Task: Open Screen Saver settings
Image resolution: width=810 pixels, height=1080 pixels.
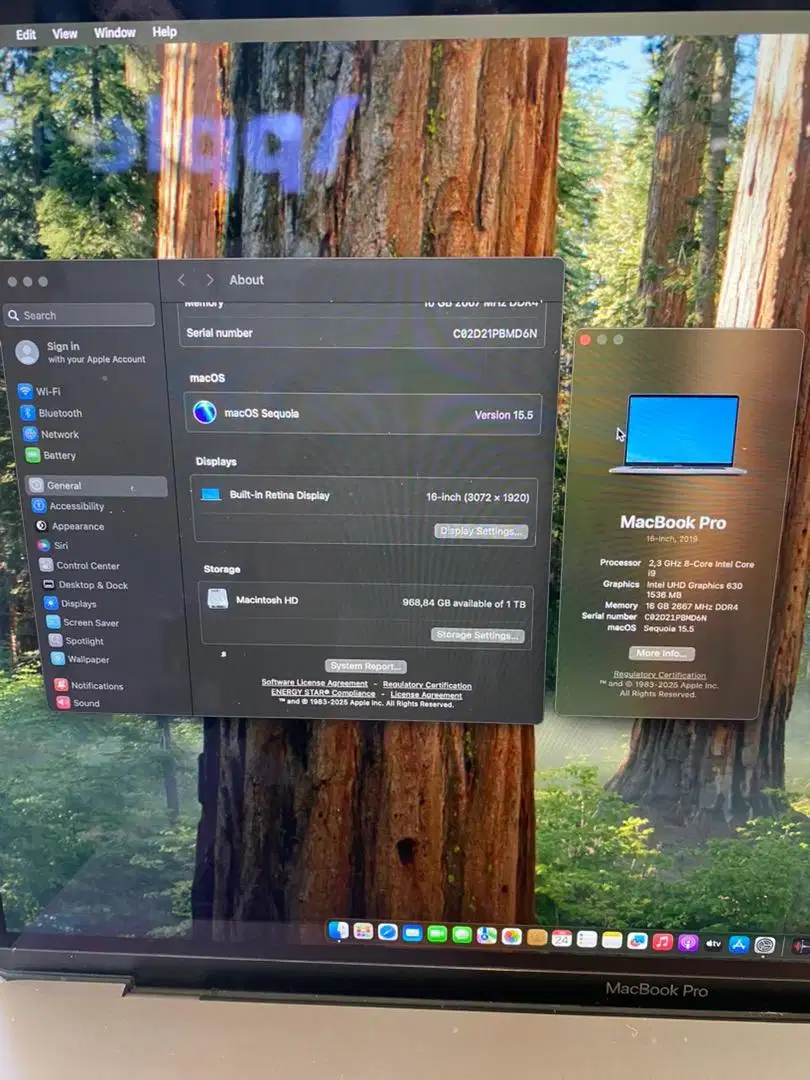Action: 83,623
